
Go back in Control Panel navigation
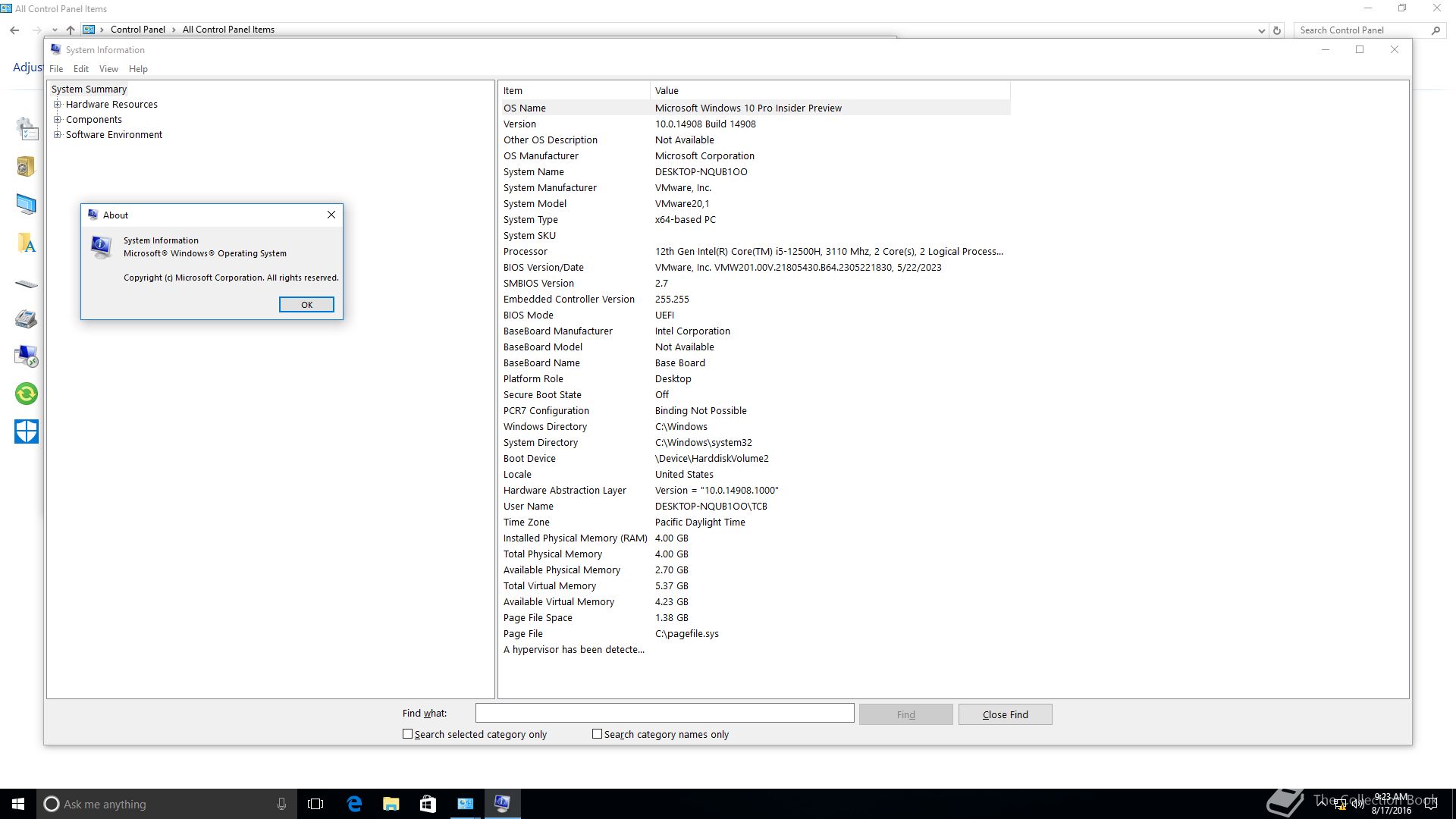pyautogui.click(x=14, y=30)
